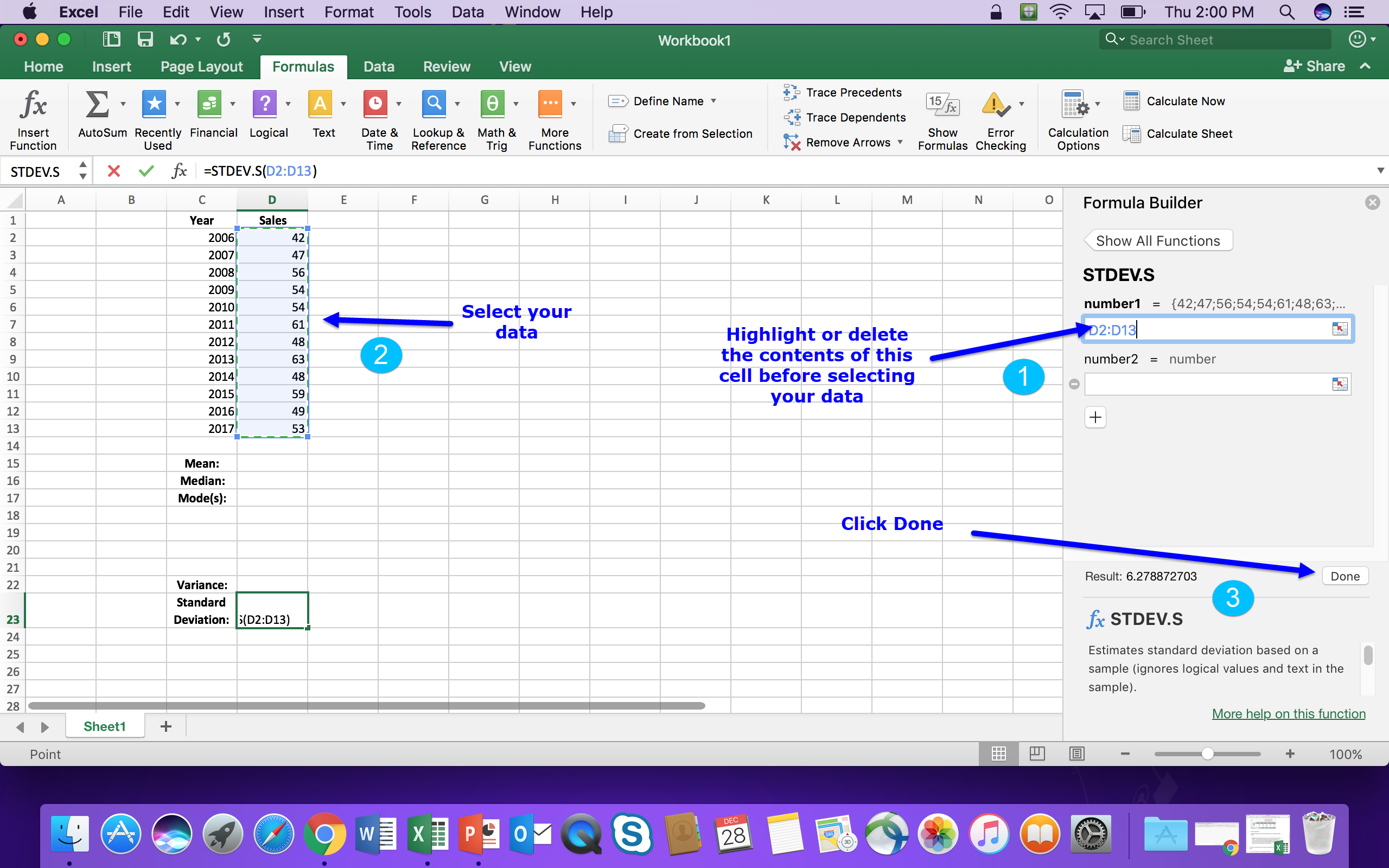The height and width of the screenshot is (868, 1389).
Task: Switch to the Data ribbon tab
Action: pos(378,67)
